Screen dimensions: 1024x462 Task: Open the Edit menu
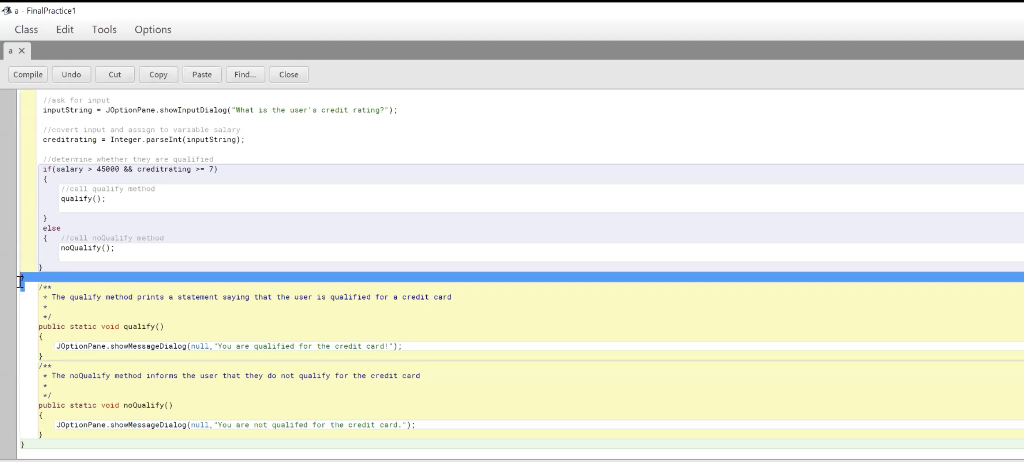[x=65, y=29]
